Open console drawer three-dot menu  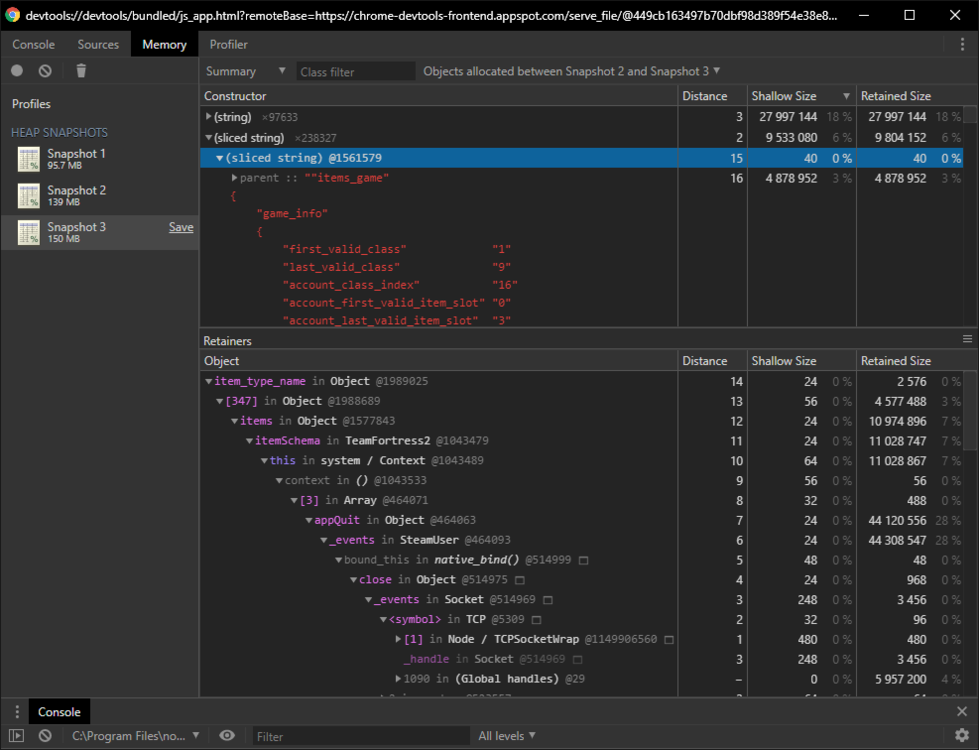click(17, 712)
